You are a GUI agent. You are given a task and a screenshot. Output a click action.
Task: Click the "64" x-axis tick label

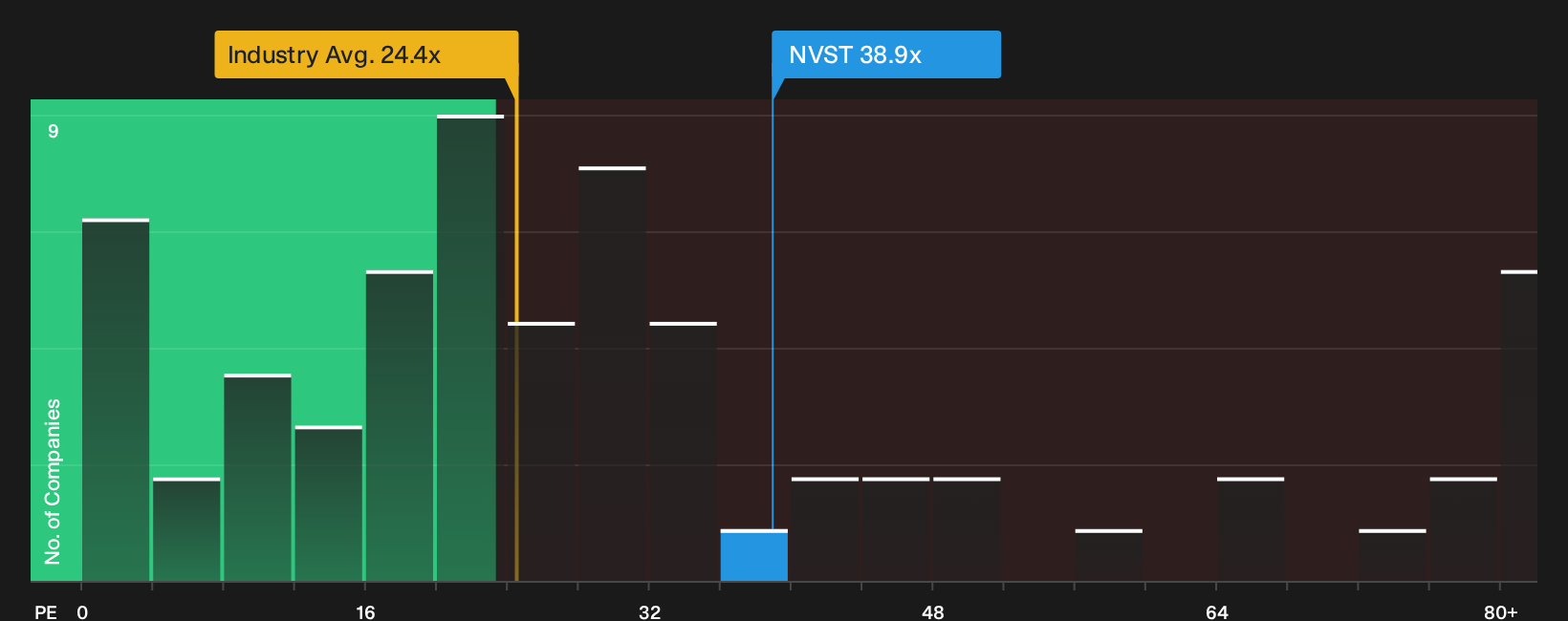coord(1216,612)
